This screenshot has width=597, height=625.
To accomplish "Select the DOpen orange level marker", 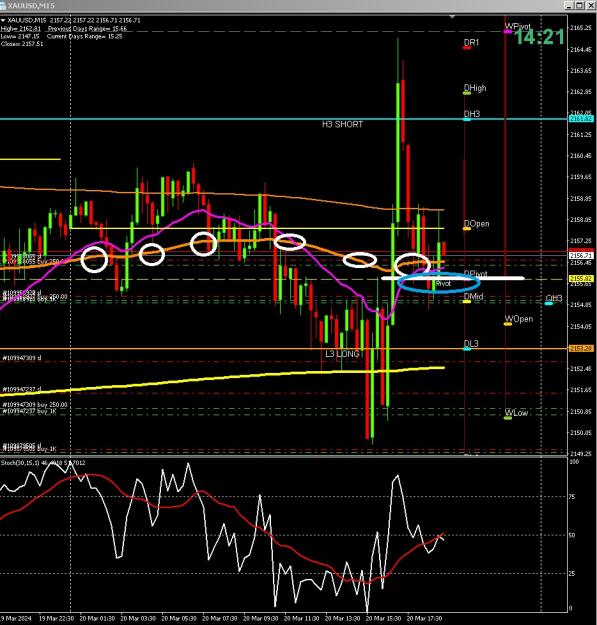I will point(467,229).
